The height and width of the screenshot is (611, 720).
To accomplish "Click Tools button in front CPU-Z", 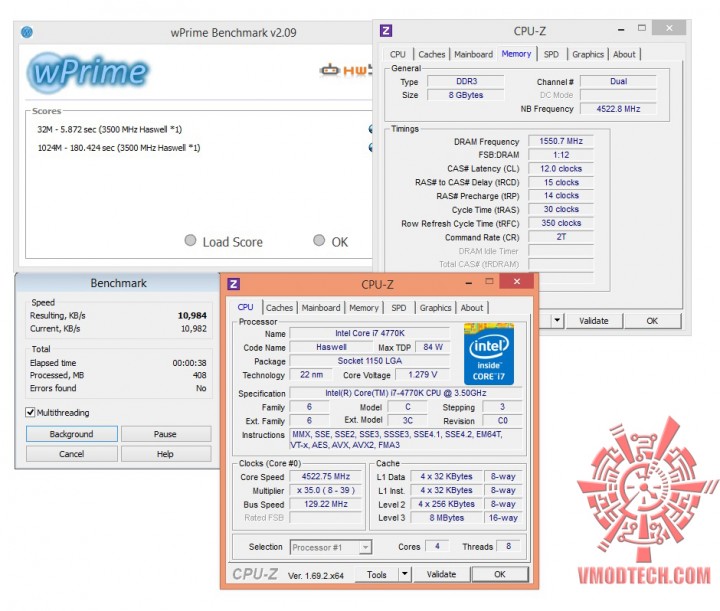I will tap(377, 574).
